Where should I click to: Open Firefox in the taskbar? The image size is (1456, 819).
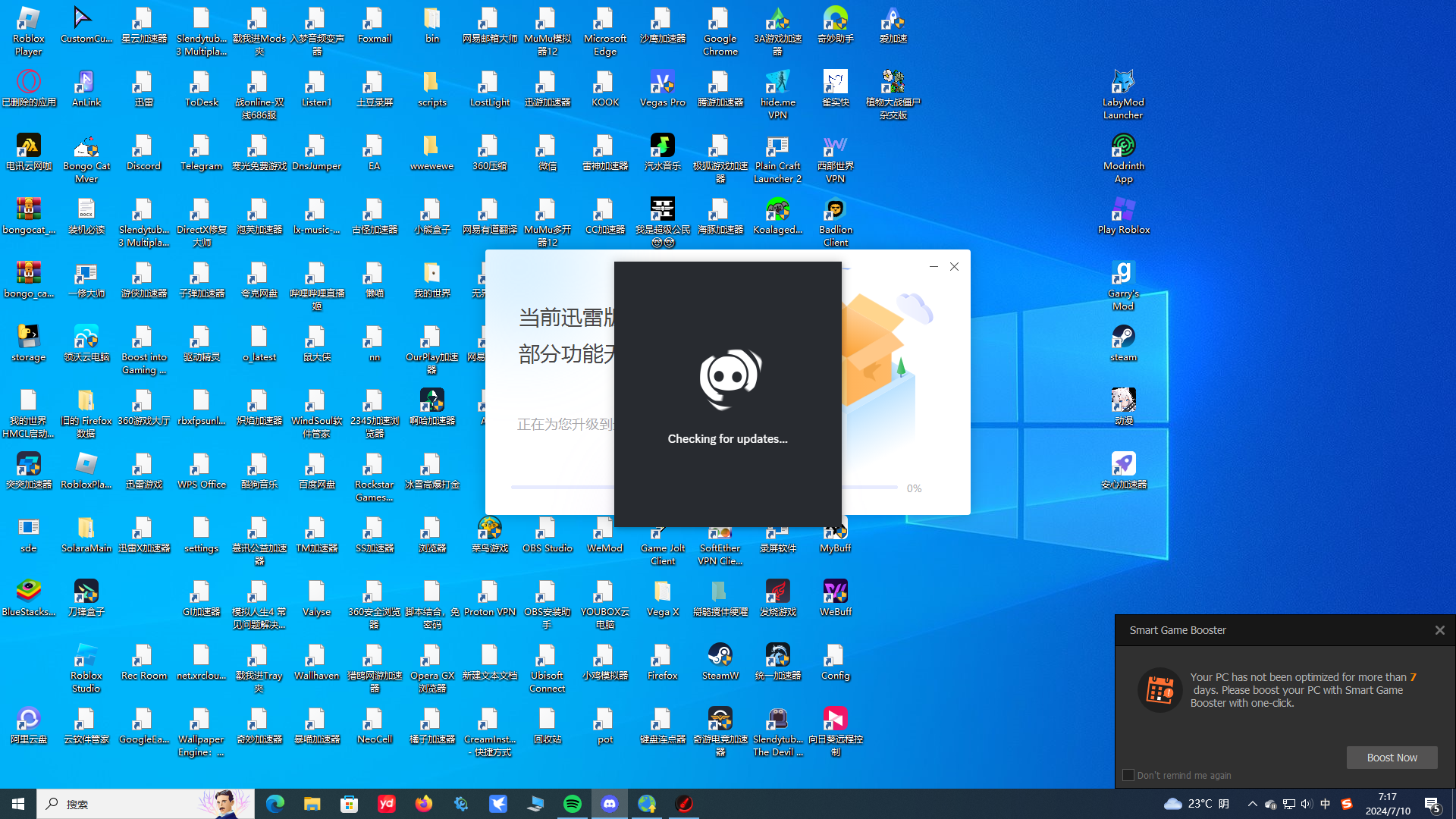pos(424,804)
